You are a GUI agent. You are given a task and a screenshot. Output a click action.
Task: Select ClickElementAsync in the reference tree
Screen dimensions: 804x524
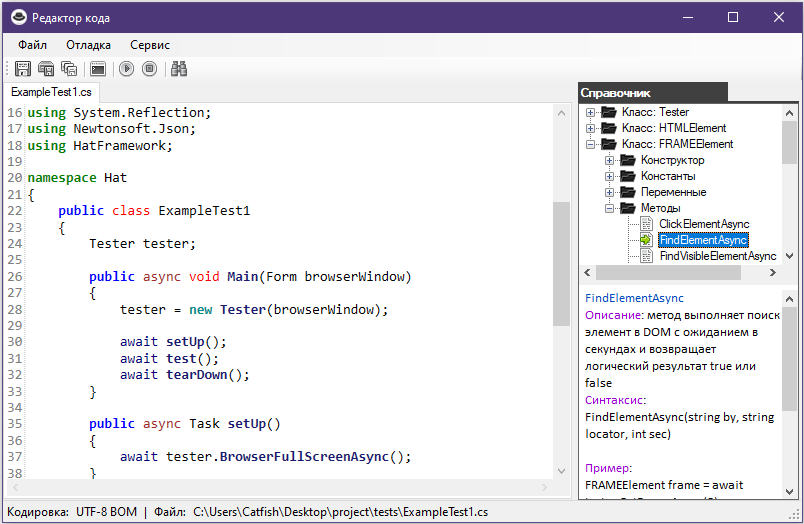704,224
